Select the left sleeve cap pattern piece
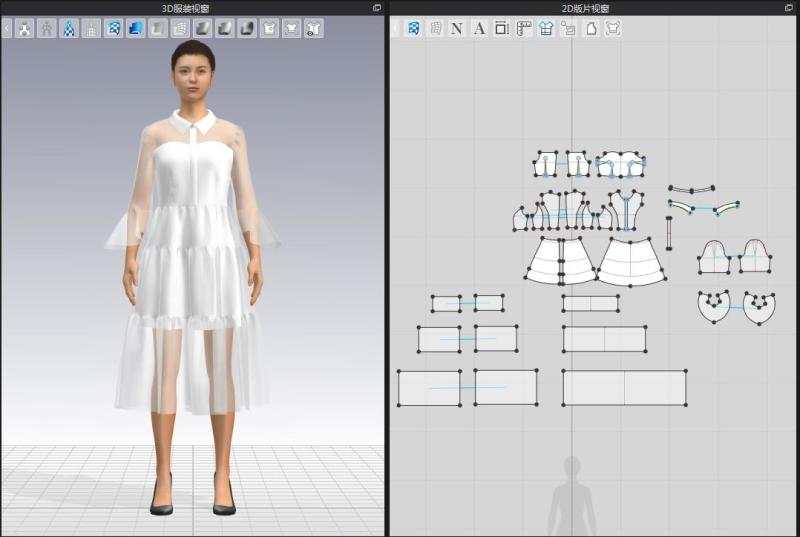The image size is (800, 537). pos(714,257)
